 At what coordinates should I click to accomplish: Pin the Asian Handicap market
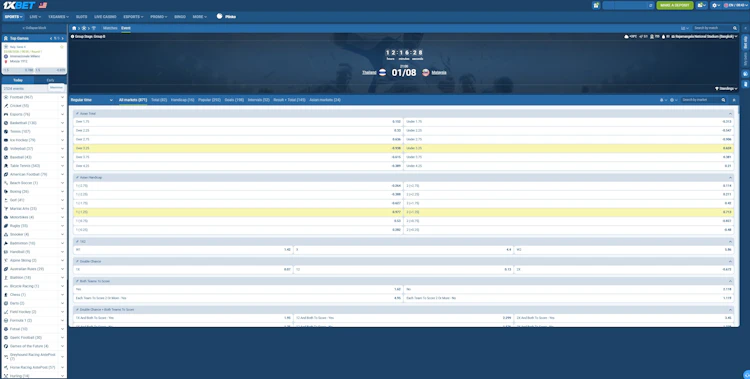click(77, 178)
